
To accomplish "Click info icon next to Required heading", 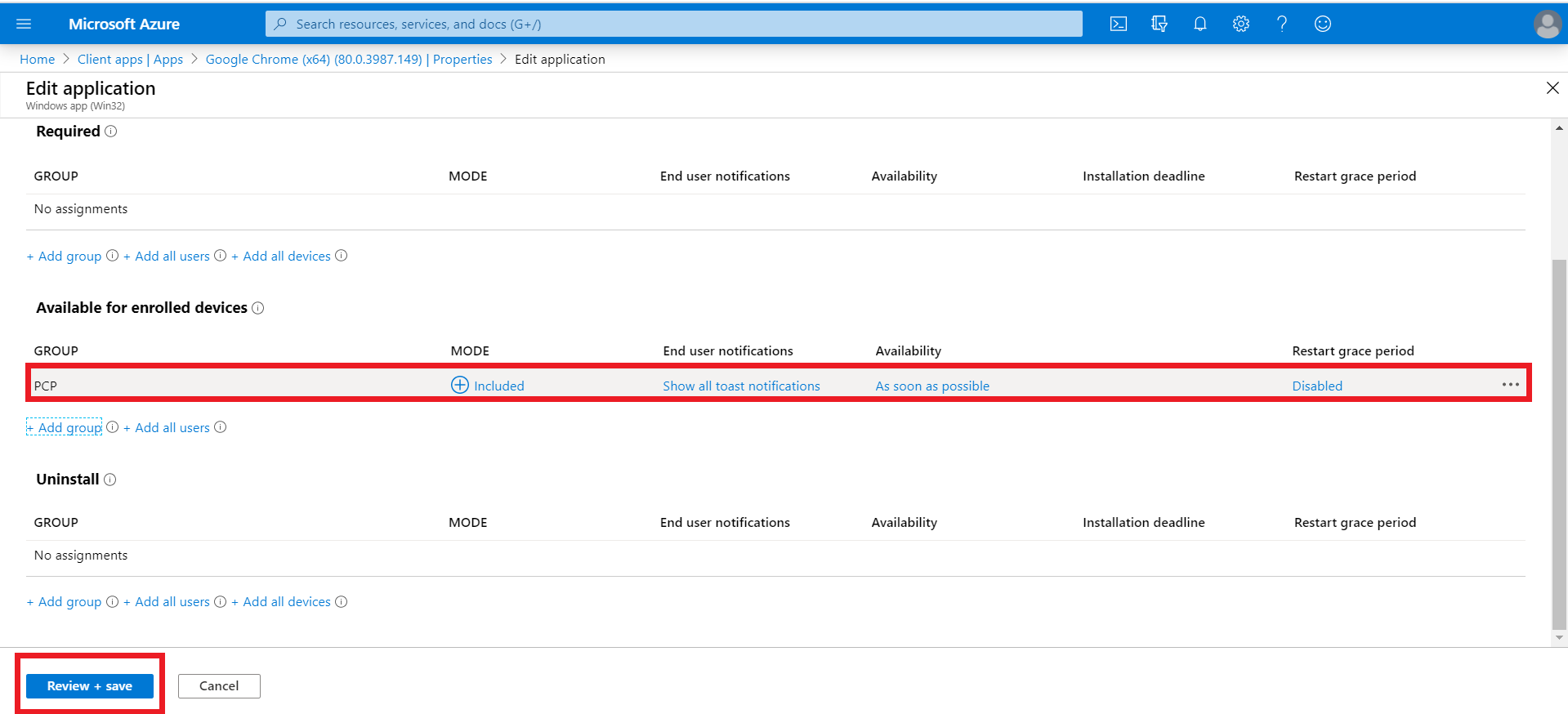I will point(111,132).
